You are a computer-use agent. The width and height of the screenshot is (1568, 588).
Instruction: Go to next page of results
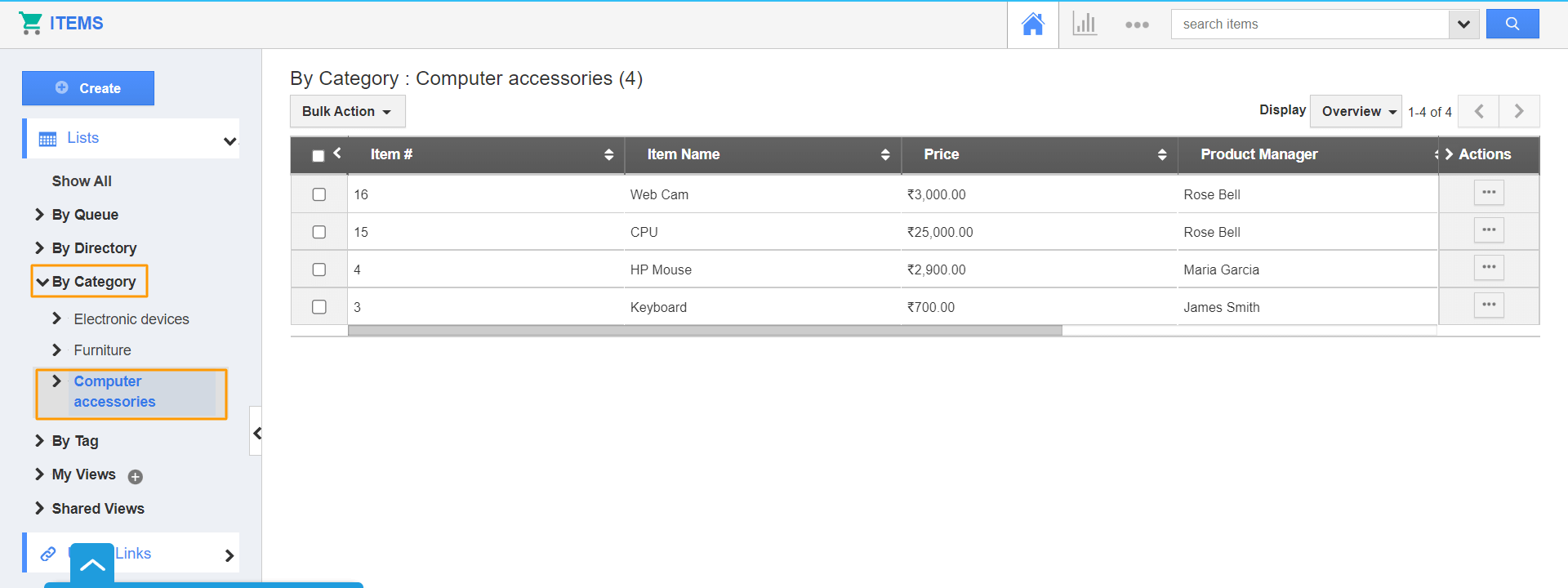[x=1518, y=112]
